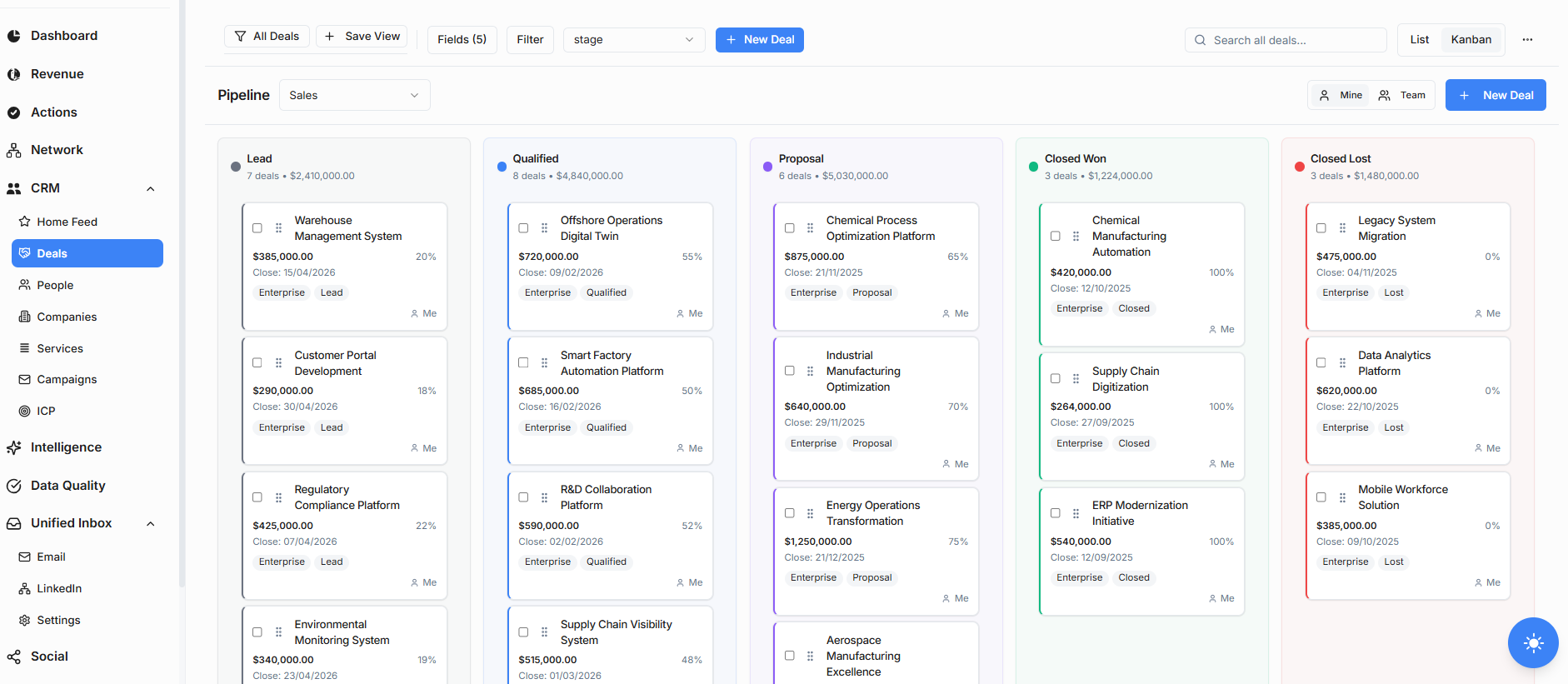1568x684 pixels.
Task: Click the Save View button
Action: click(x=362, y=37)
